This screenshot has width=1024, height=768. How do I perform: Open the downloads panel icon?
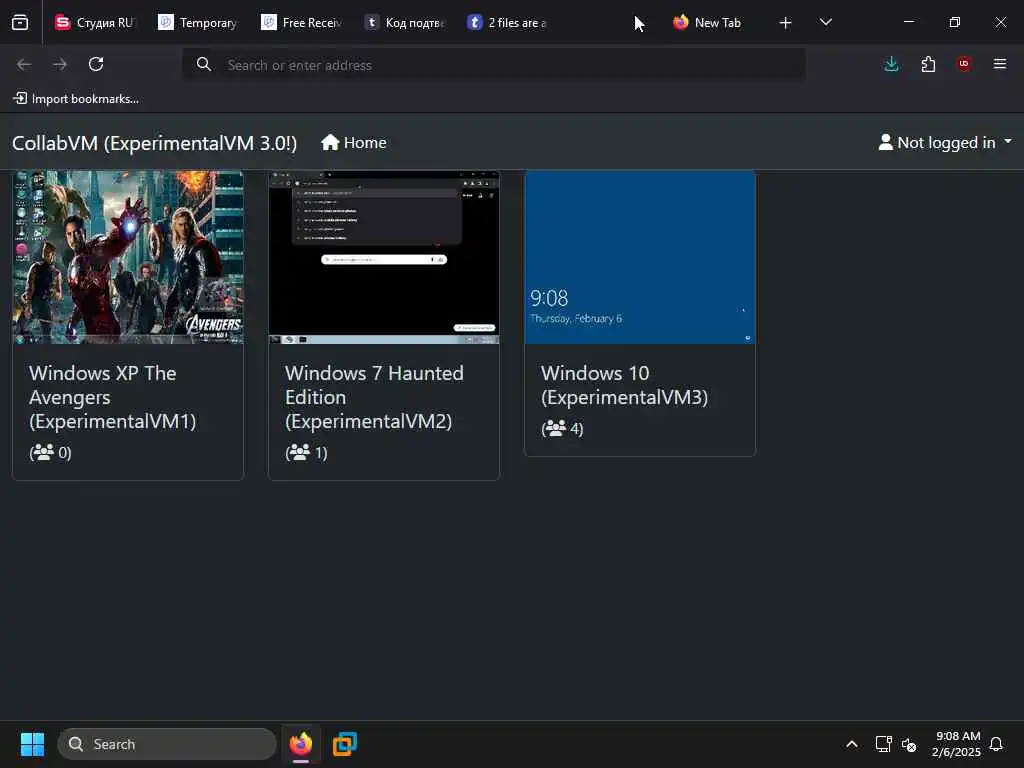pos(891,64)
